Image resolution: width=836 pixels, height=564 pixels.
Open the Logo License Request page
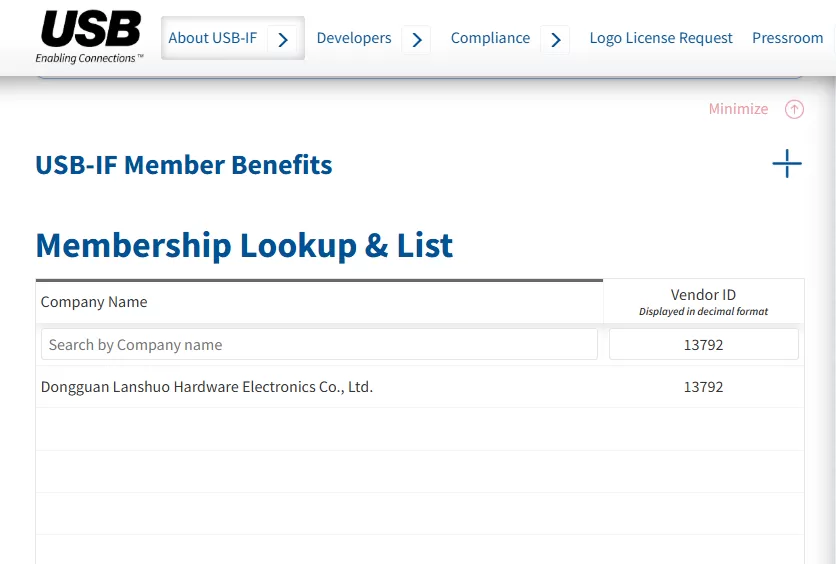click(x=661, y=38)
